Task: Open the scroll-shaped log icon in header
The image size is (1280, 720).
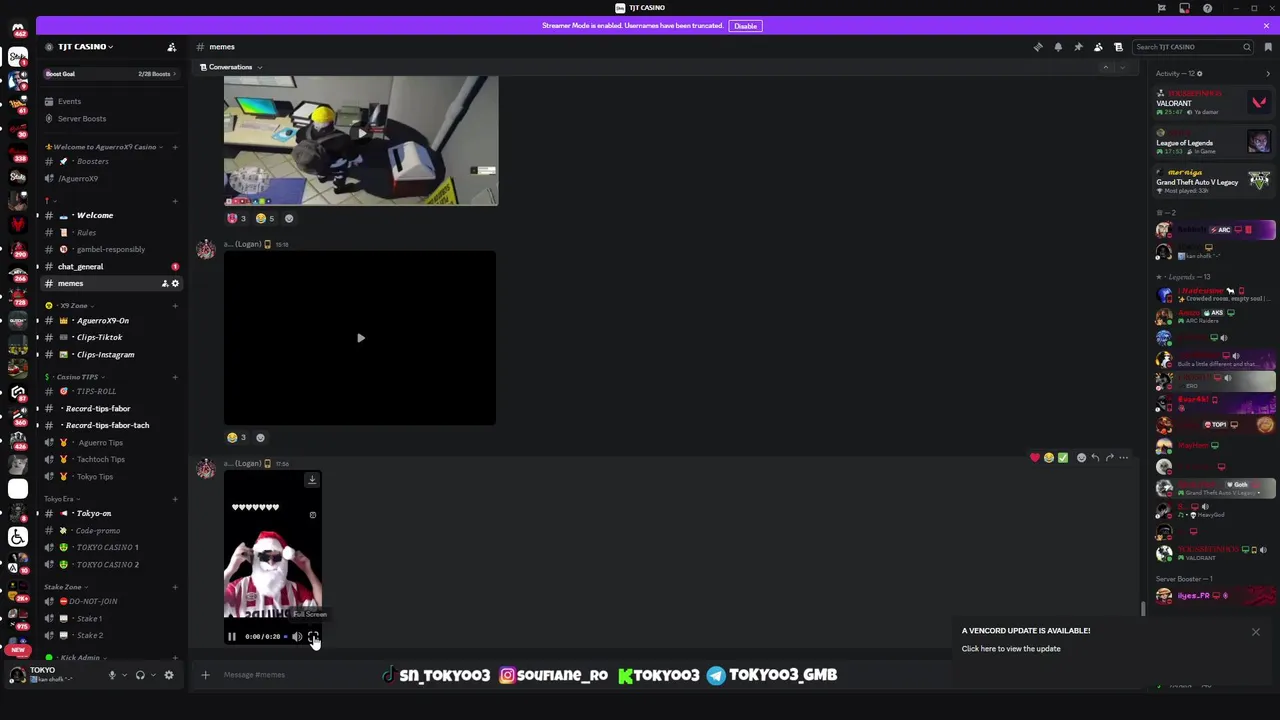Action: pyautogui.click(x=1118, y=47)
